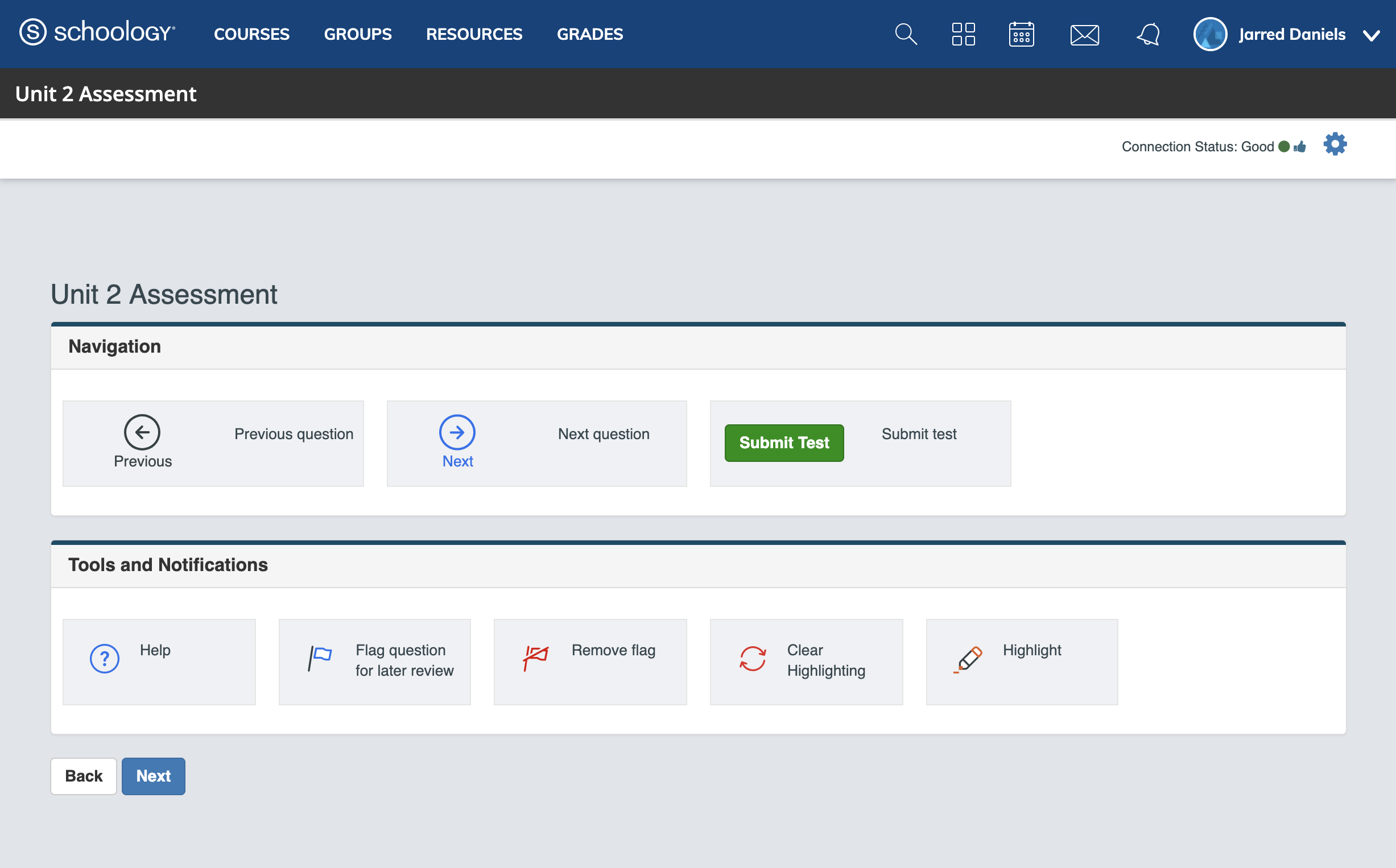This screenshot has width=1396, height=868.
Task: Click the Schoology logo
Action: pyautogui.click(x=96, y=33)
